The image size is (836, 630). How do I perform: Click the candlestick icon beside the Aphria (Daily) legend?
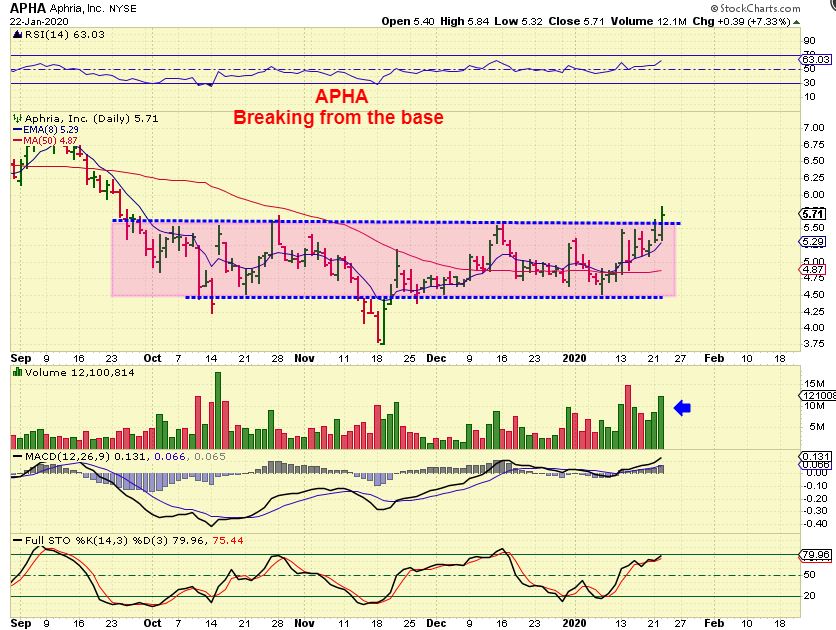pyautogui.click(x=18, y=118)
